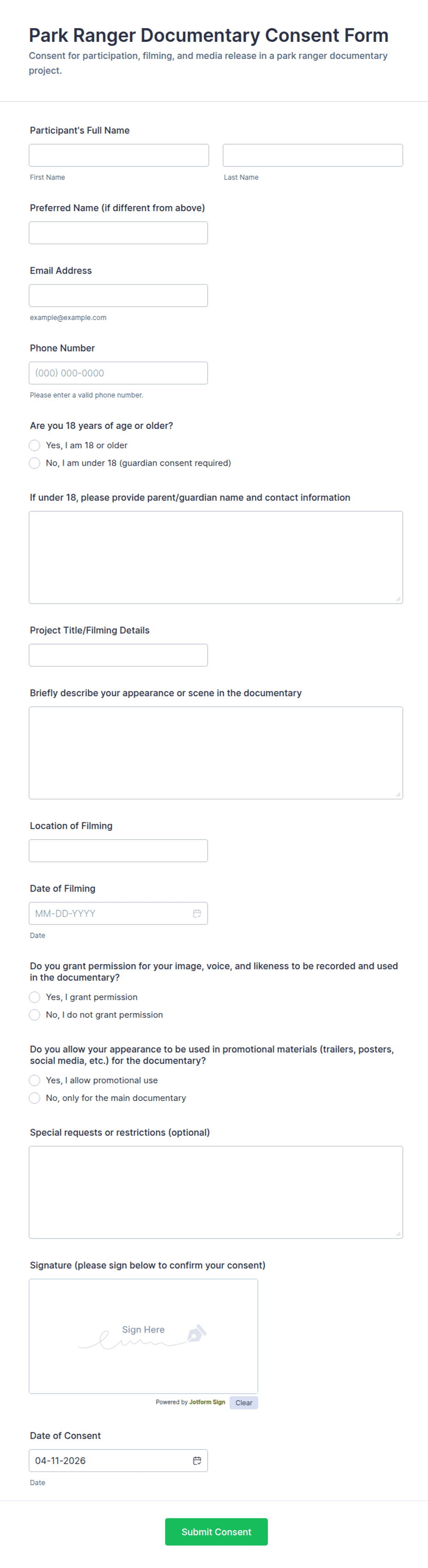Click the Sign Here signature pad

point(143,1336)
